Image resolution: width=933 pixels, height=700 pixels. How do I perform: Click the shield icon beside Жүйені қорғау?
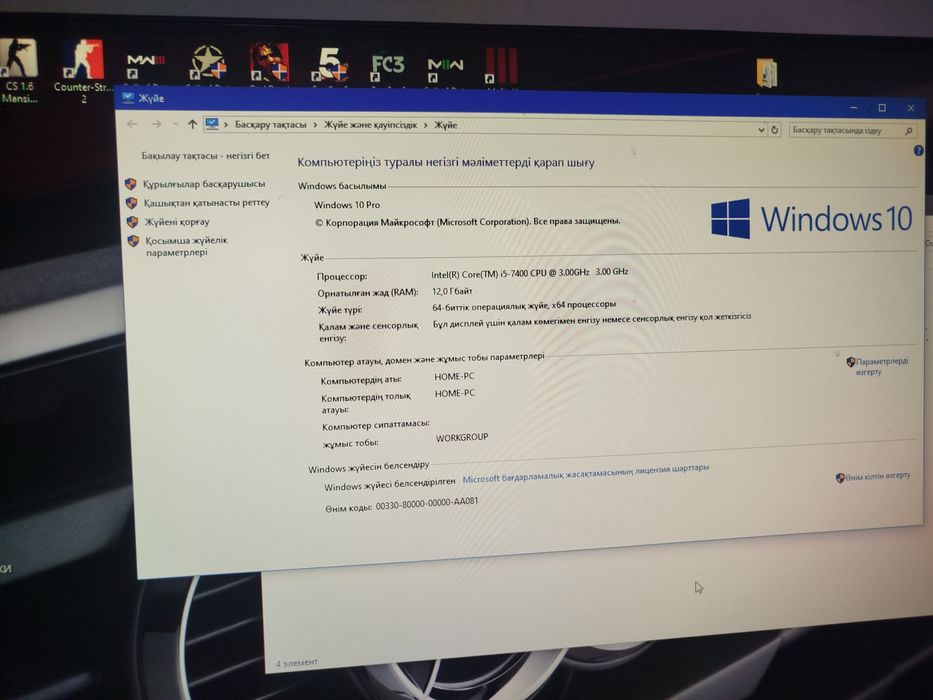[132, 222]
